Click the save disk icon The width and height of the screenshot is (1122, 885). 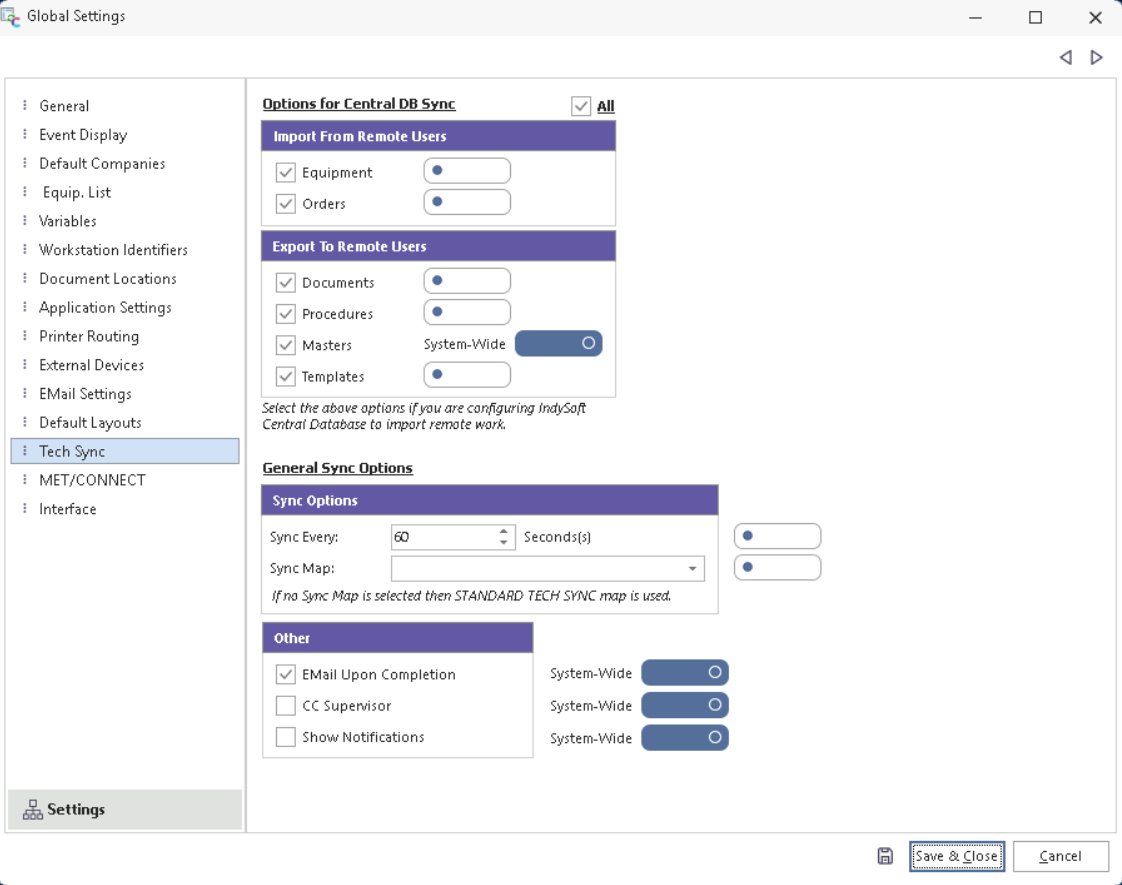coord(885,856)
